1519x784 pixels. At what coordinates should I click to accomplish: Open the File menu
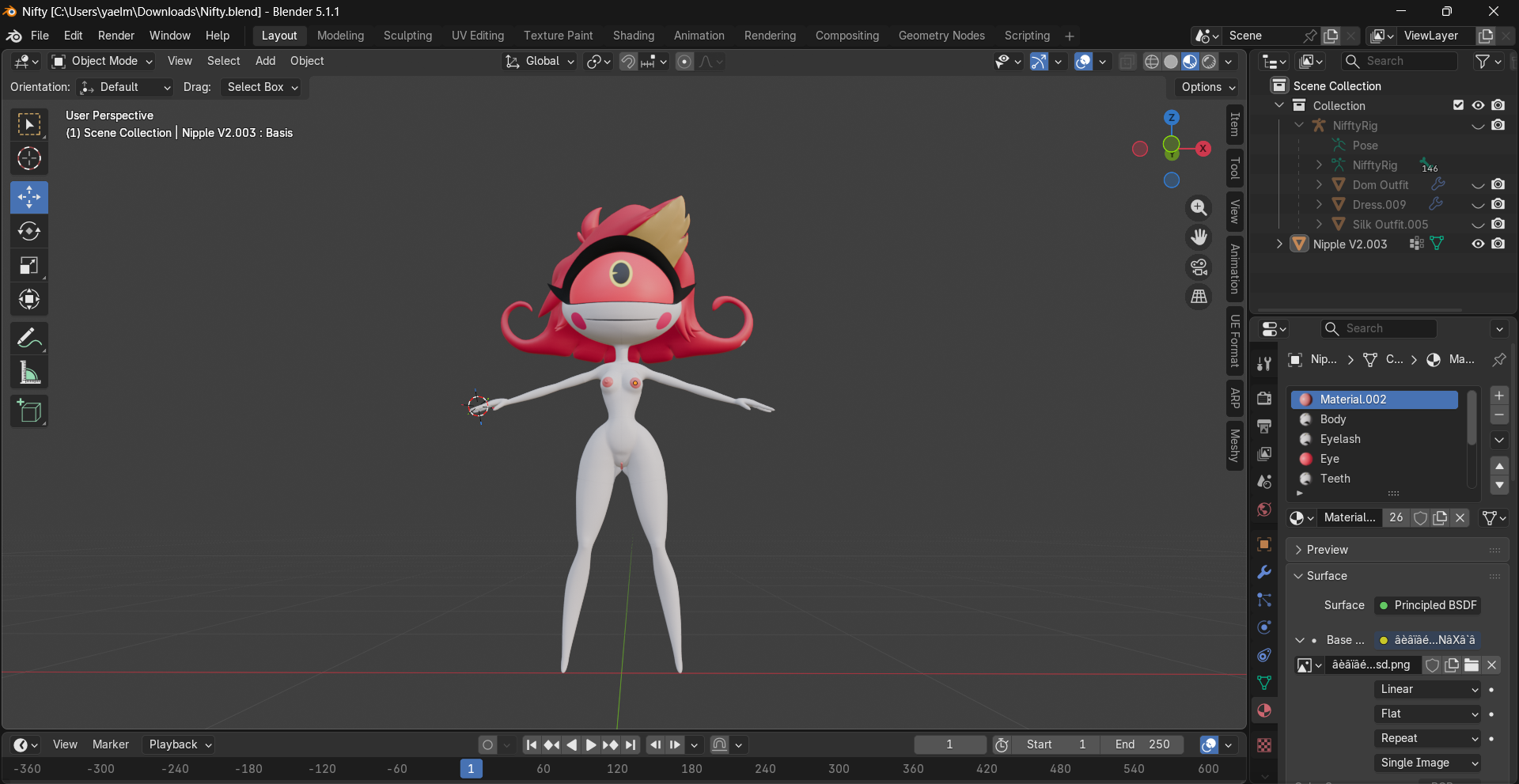click(x=40, y=36)
